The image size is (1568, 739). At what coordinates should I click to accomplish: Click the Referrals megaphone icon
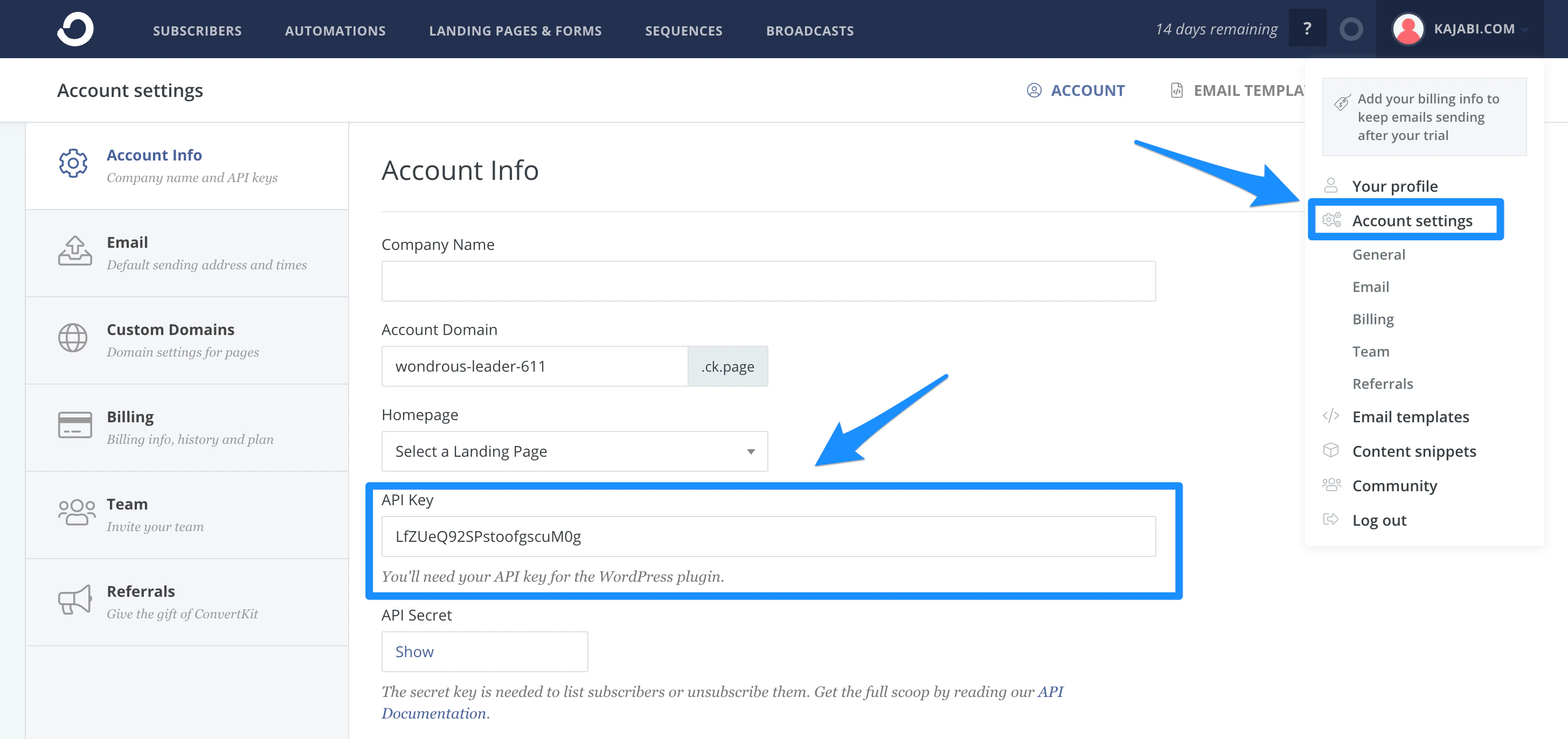75,599
